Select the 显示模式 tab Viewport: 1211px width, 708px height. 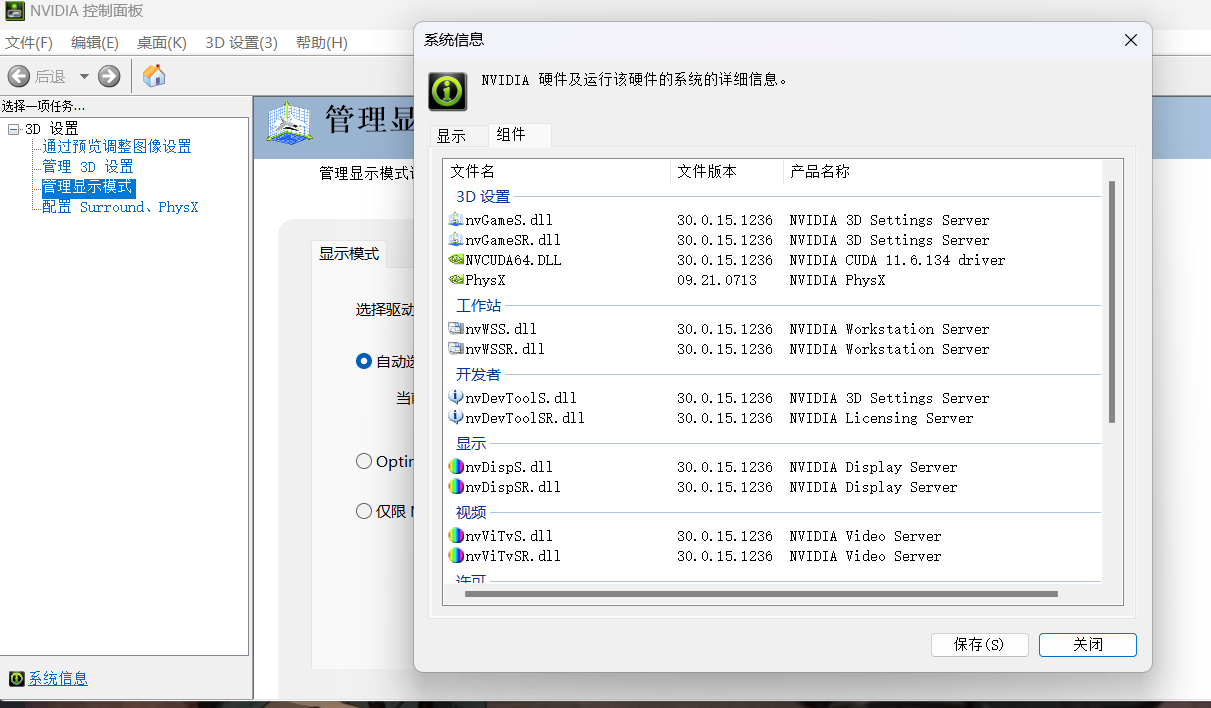(349, 254)
